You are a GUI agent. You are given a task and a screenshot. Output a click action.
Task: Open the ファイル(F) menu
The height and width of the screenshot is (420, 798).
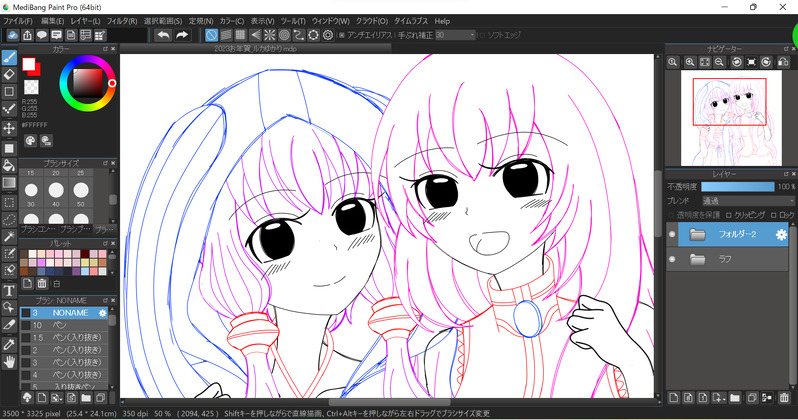18,21
